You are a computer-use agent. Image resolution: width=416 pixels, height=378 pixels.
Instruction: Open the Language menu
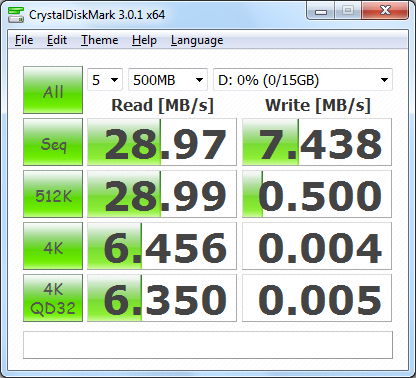click(197, 40)
